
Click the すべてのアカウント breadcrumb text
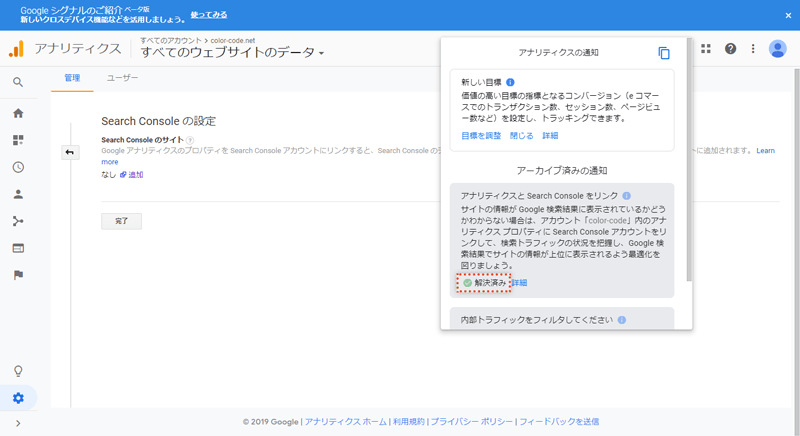click(x=171, y=40)
